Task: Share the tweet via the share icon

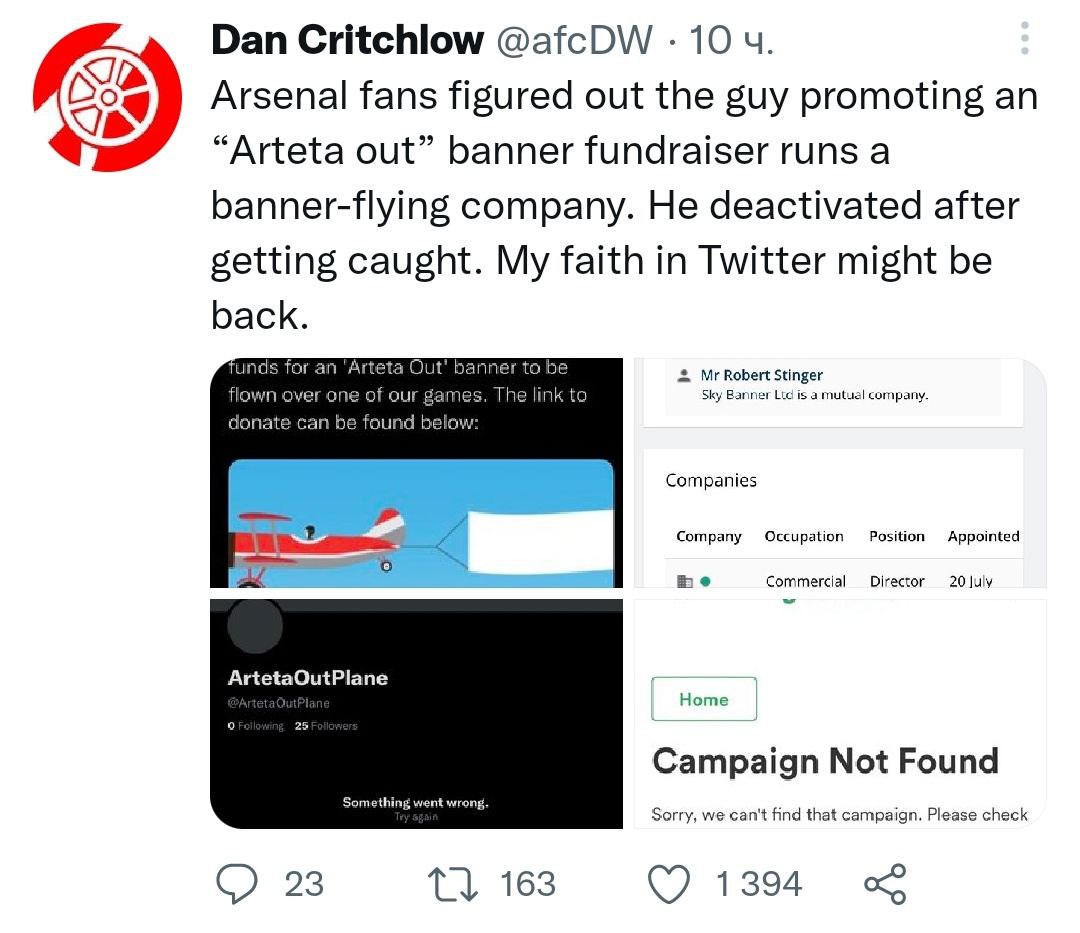Action: 884,884
